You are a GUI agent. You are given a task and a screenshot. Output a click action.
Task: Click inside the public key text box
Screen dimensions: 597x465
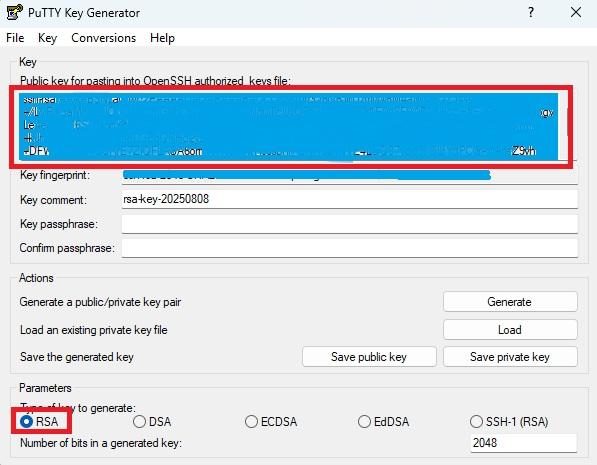pyautogui.click(x=289, y=126)
